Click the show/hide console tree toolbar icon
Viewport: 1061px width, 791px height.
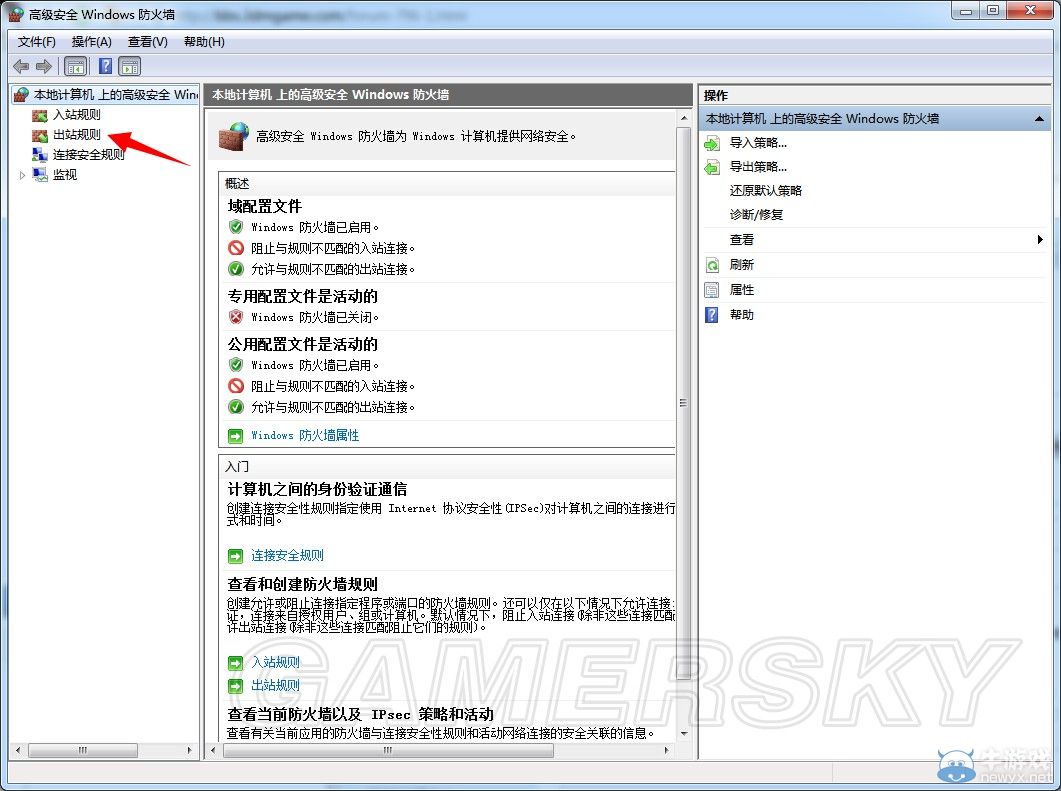click(75, 66)
